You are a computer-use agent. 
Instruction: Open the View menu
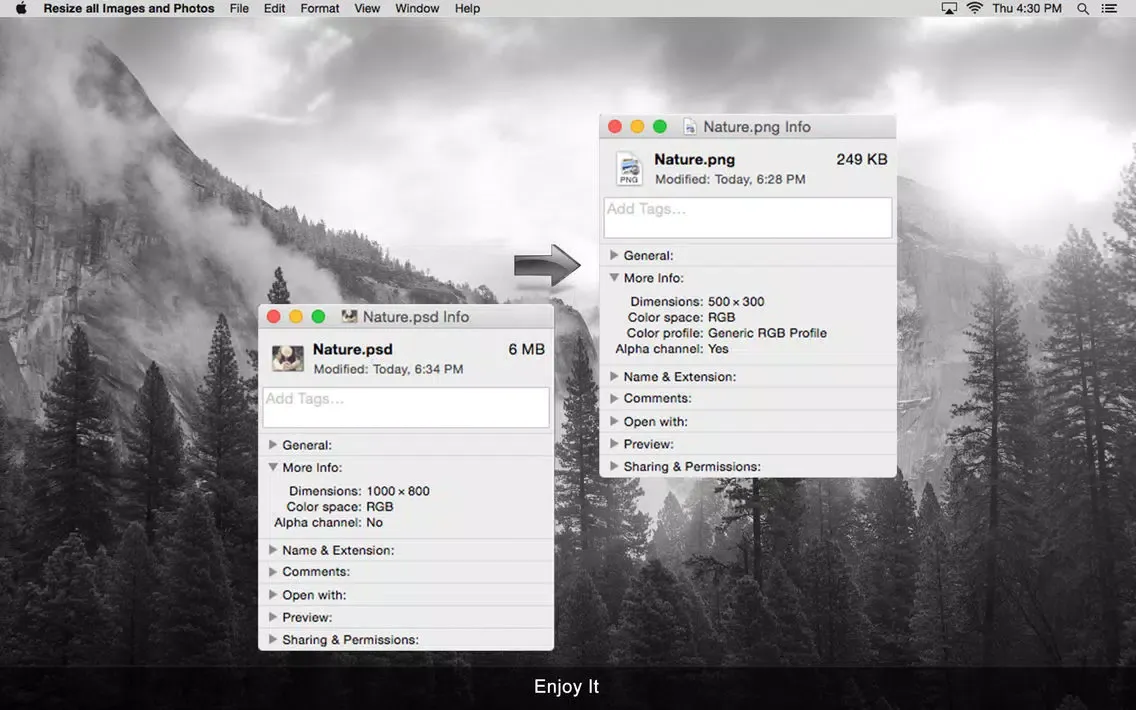[x=367, y=9]
